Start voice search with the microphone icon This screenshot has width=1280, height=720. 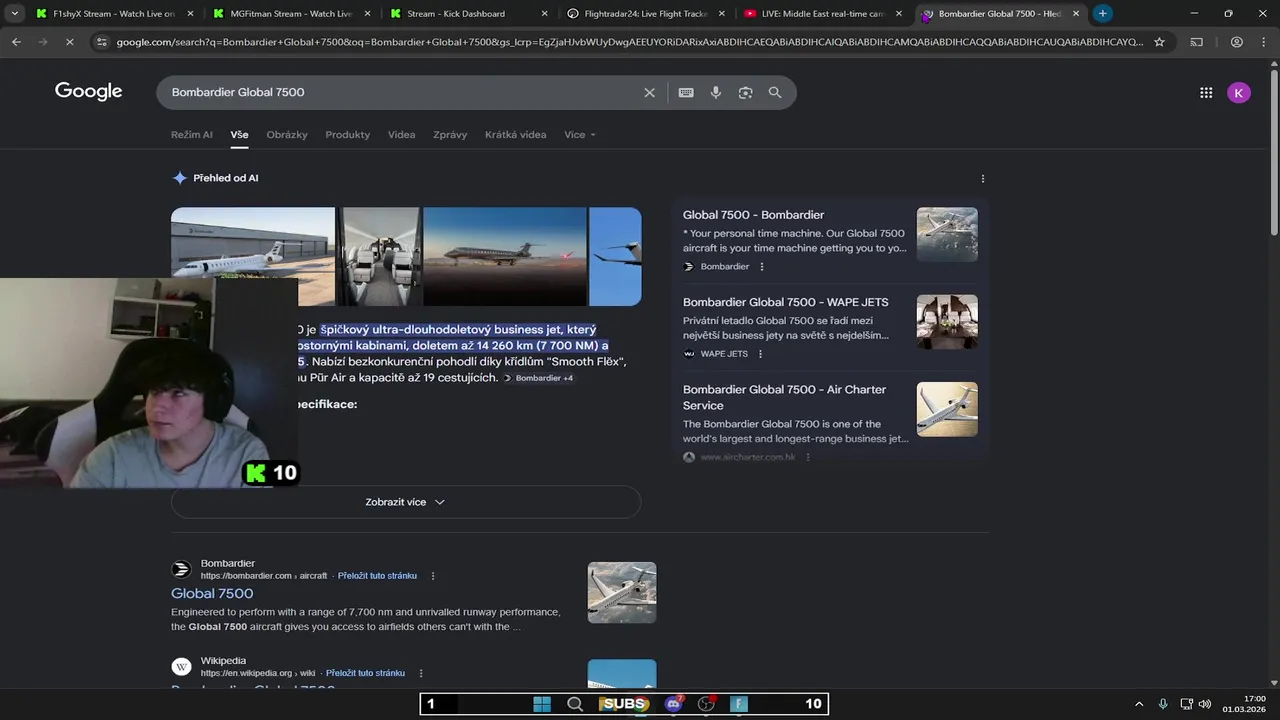pyautogui.click(x=716, y=92)
